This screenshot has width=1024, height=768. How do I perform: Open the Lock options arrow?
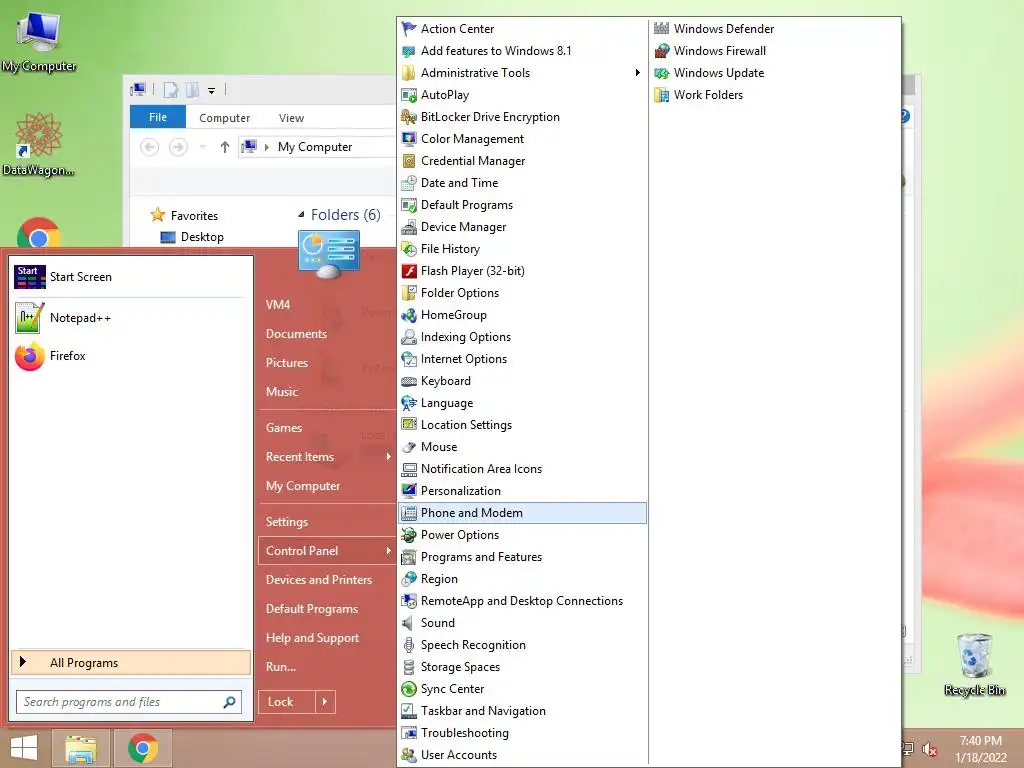pos(325,702)
